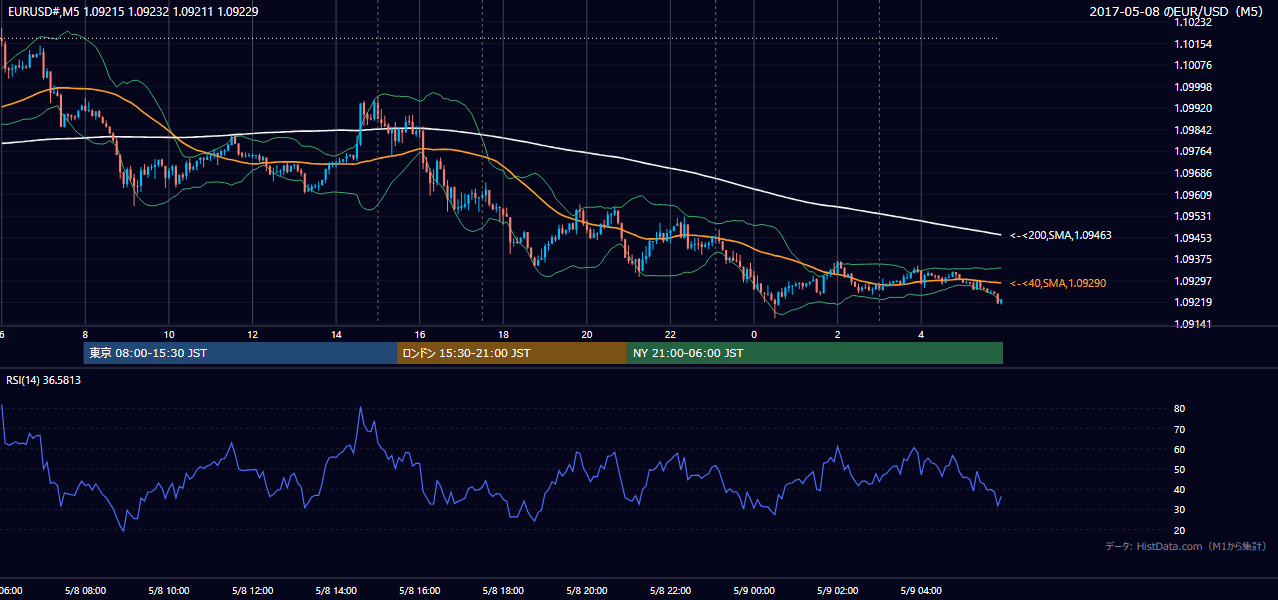The height and width of the screenshot is (600, 1278).
Task: Click hour tick 18 on price chart axis
Action: 503,334
